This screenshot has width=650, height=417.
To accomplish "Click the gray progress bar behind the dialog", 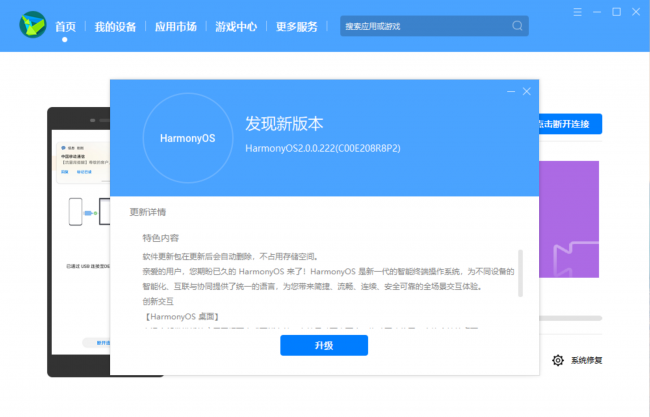I will click(570, 318).
